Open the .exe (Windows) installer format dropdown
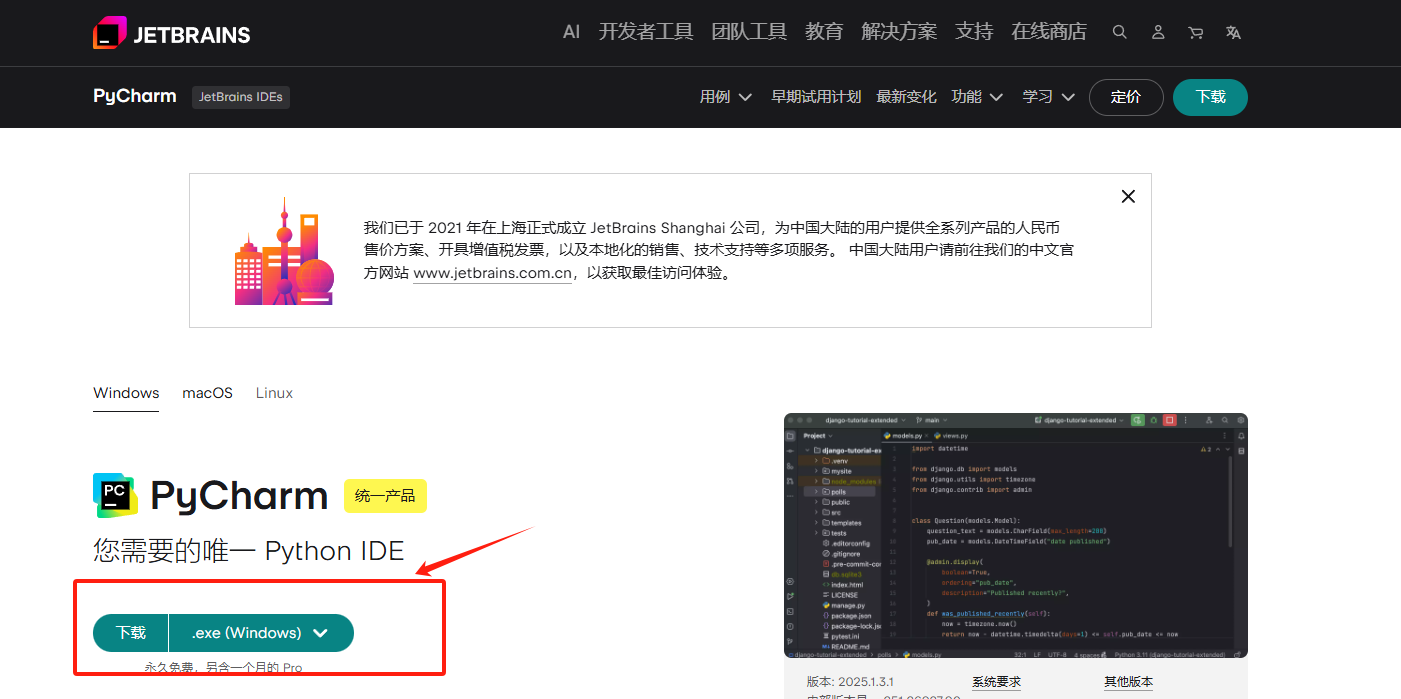 pyautogui.click(x=261, y=633)
